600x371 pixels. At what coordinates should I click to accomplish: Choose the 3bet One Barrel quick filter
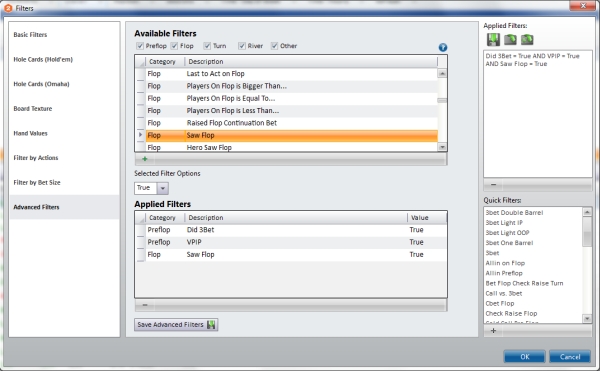[509, 243]
